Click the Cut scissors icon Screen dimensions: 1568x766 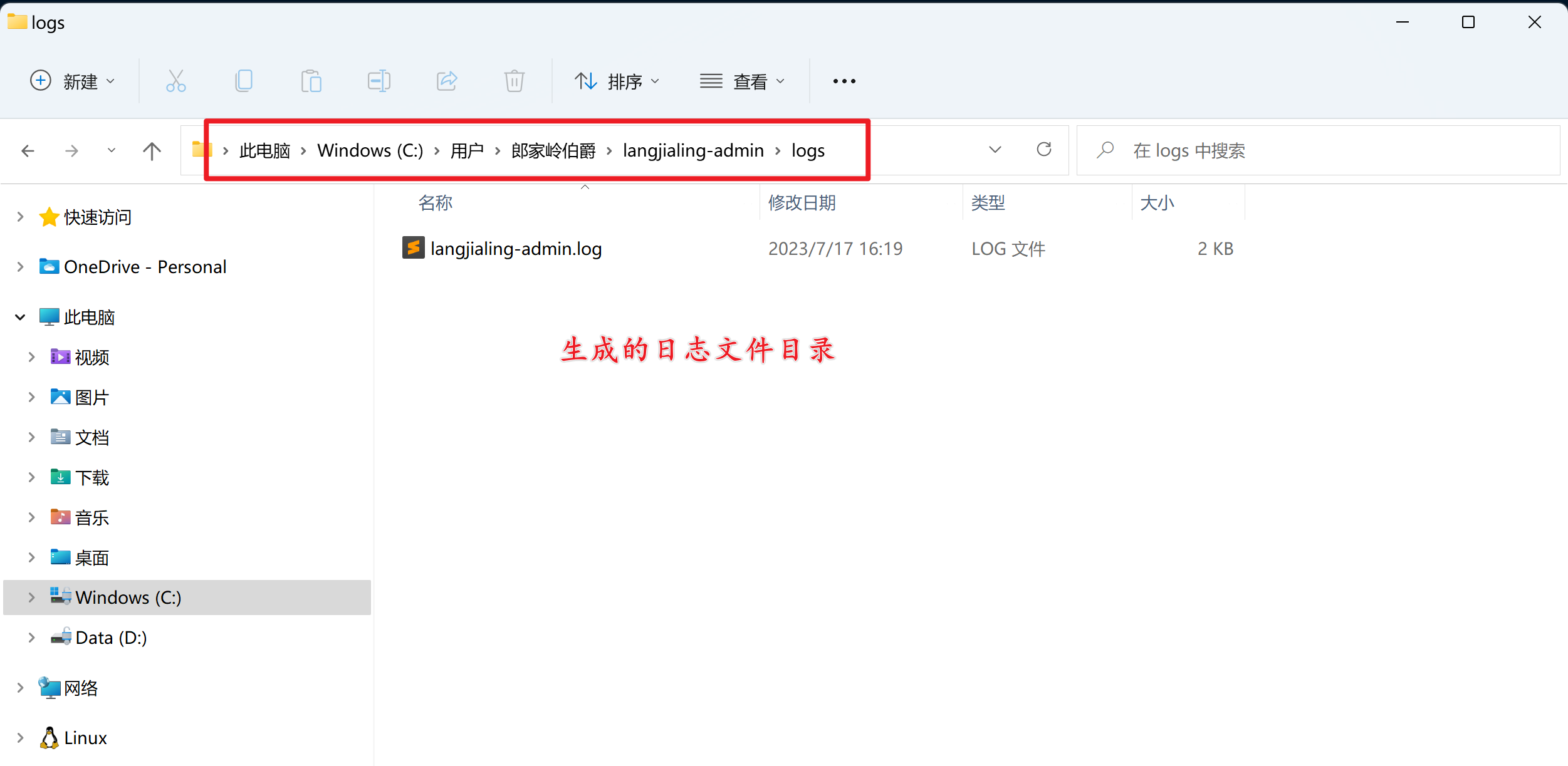176,81
